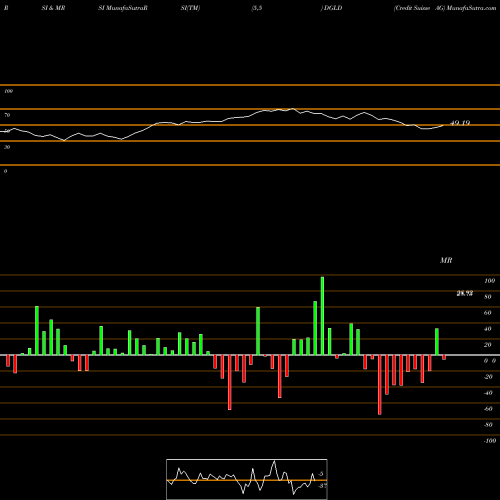500x500 pixels.
Task: Click the DGLD ticker text in the header
Action: [333, 8]
